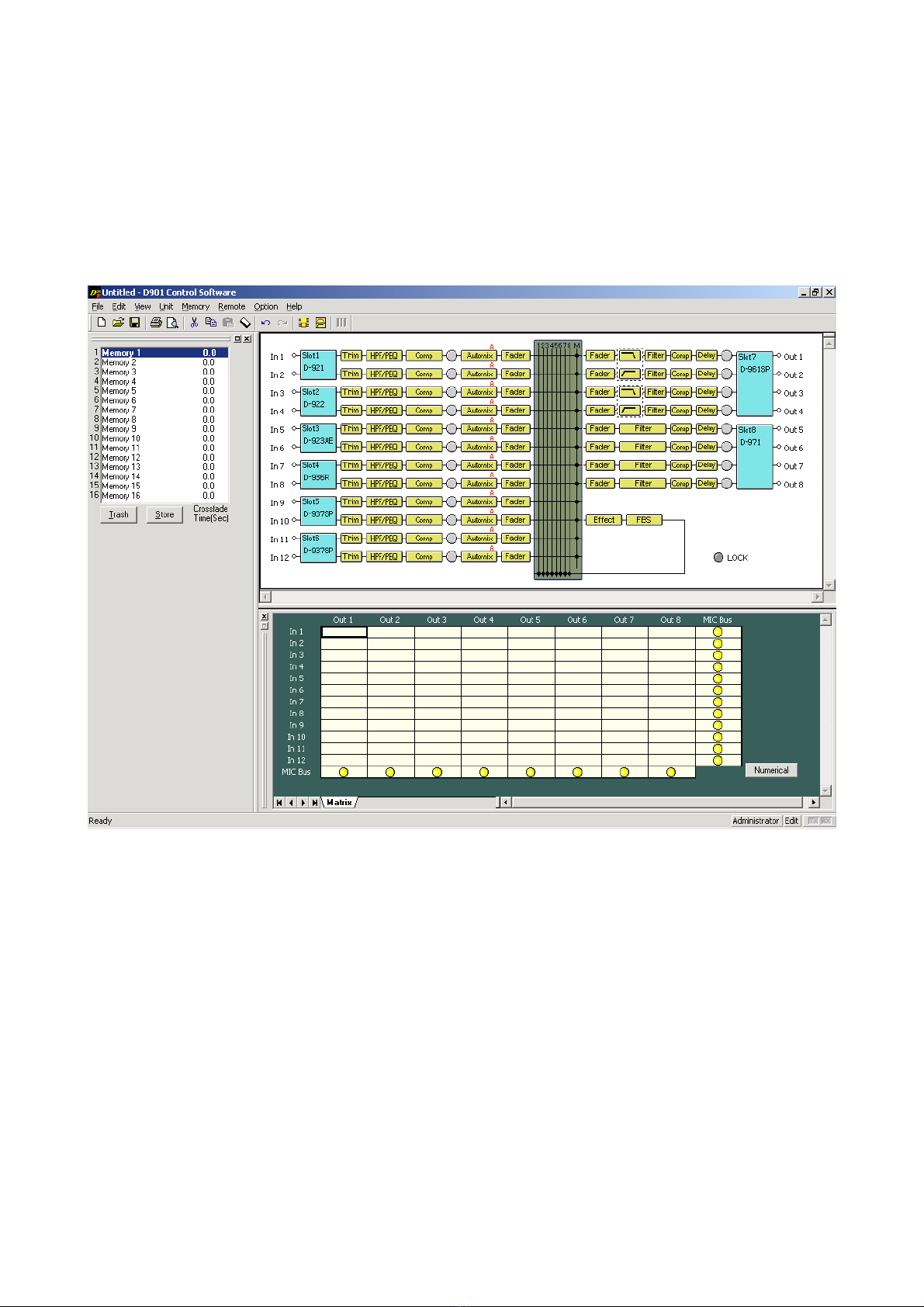This screenshot has height=1307, width=924.
Task: Open the Slot4 D-936R module block
Action: (x=318, y=474)
